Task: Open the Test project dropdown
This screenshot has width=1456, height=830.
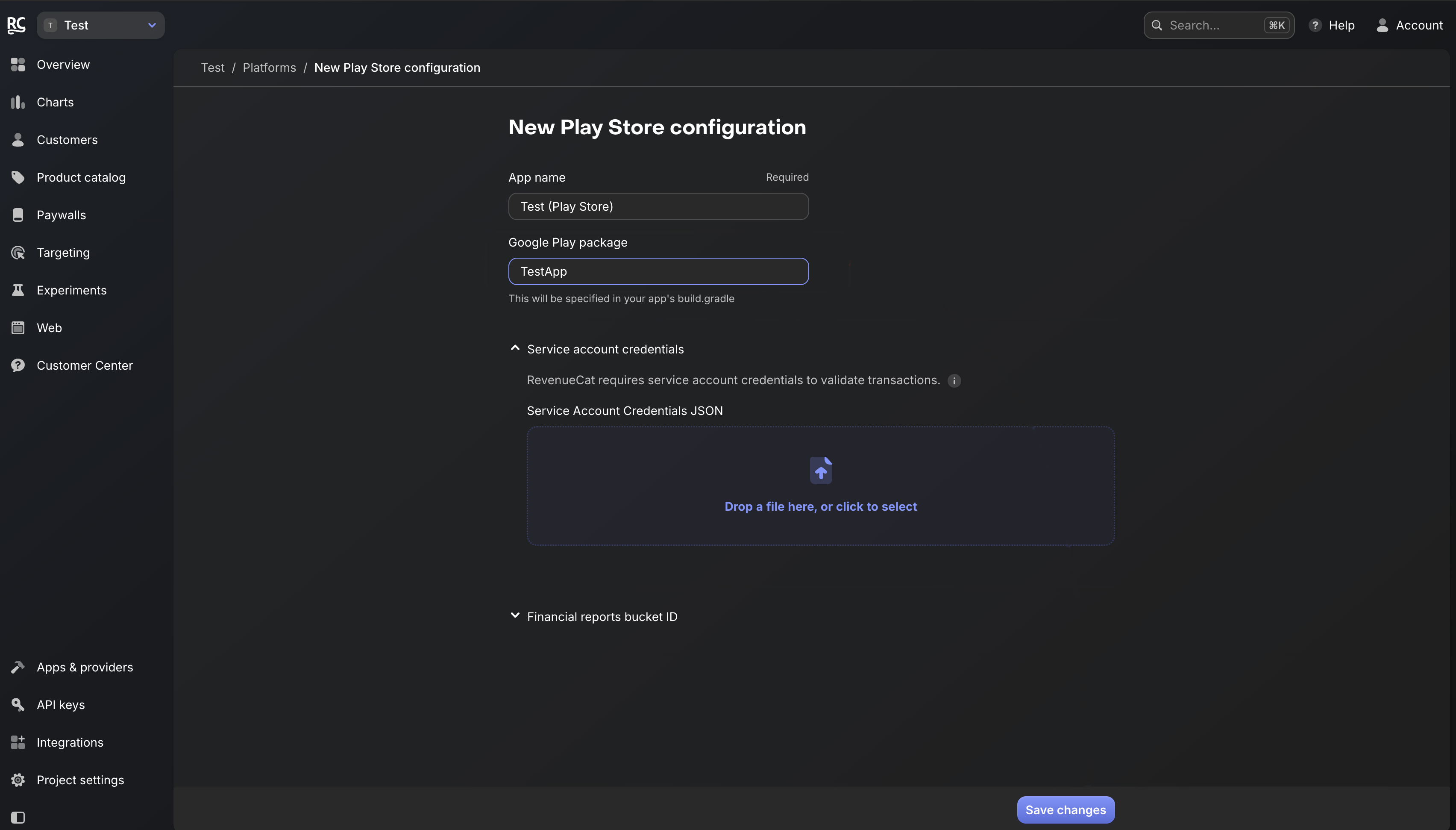Action: pyautogui.click(x=101, y=25)
